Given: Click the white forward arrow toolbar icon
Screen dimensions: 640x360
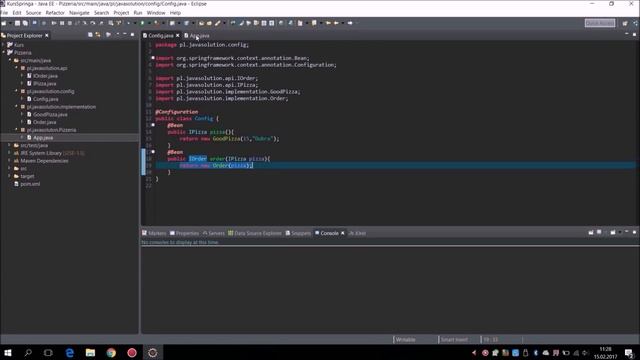Looking at the screenshot, I should tap(350, 23).
